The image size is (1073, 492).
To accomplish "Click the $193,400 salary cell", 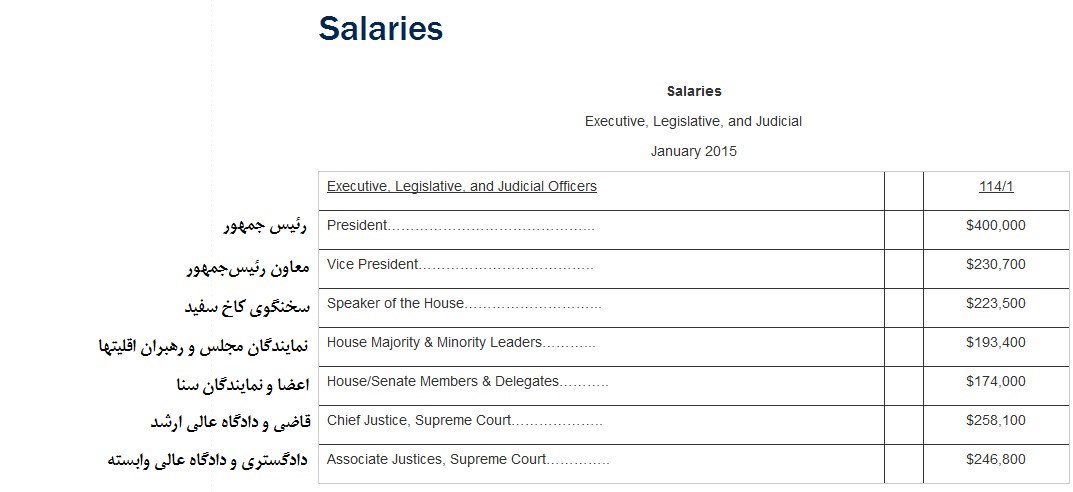I will (x=995, y=343).
